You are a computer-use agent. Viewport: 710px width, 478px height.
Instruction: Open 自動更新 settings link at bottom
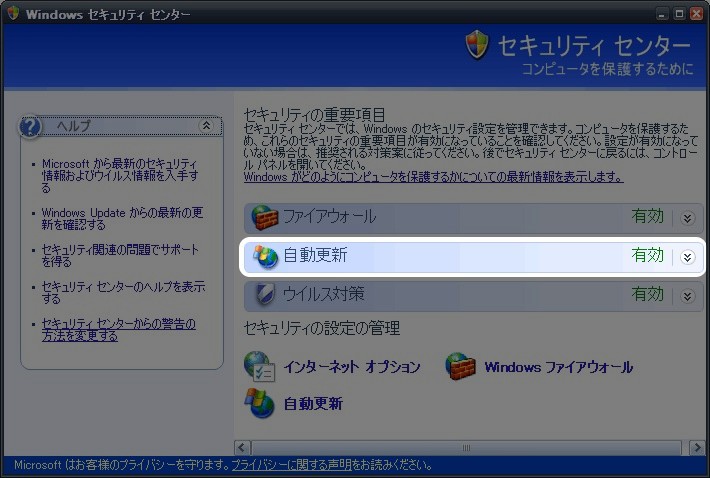point(313,404)
